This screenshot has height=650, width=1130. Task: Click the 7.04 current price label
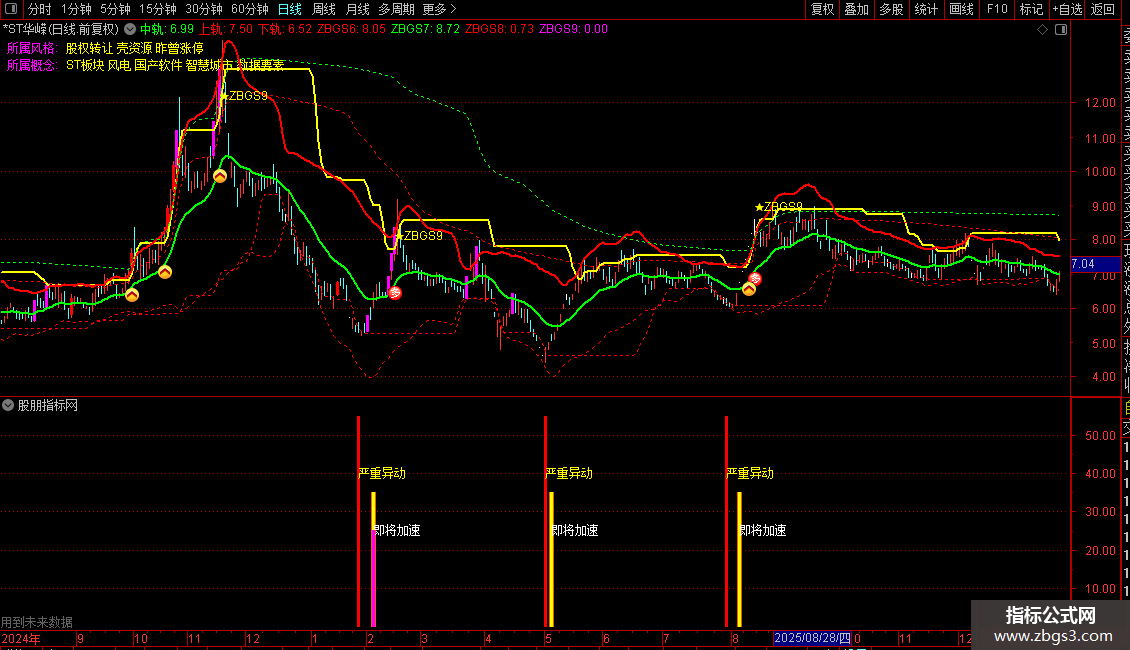[1095, 264]
